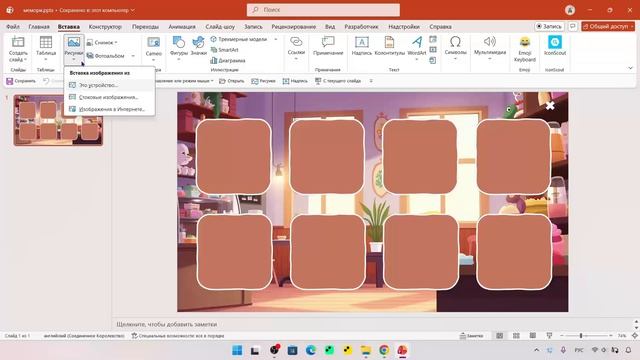Click the Снимок screenshot button

pyautogui.click(x=102, y=42)
